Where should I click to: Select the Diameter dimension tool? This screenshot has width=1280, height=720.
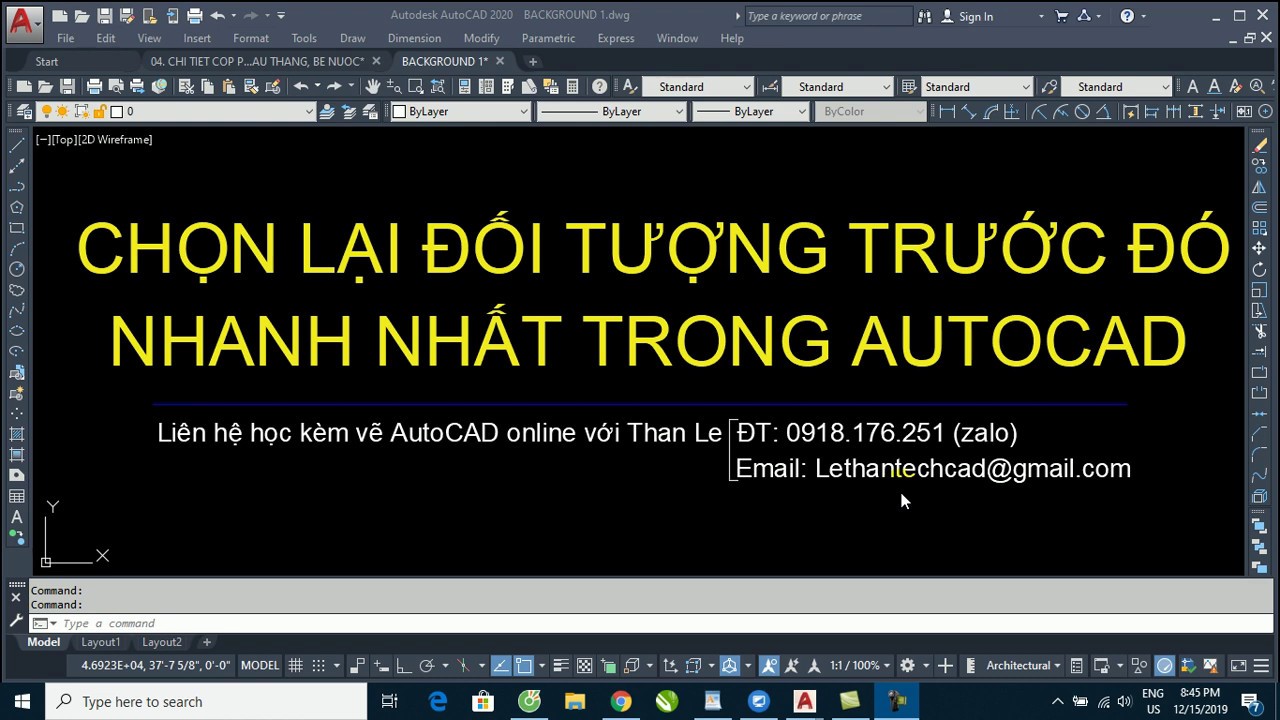(1081, 111)
